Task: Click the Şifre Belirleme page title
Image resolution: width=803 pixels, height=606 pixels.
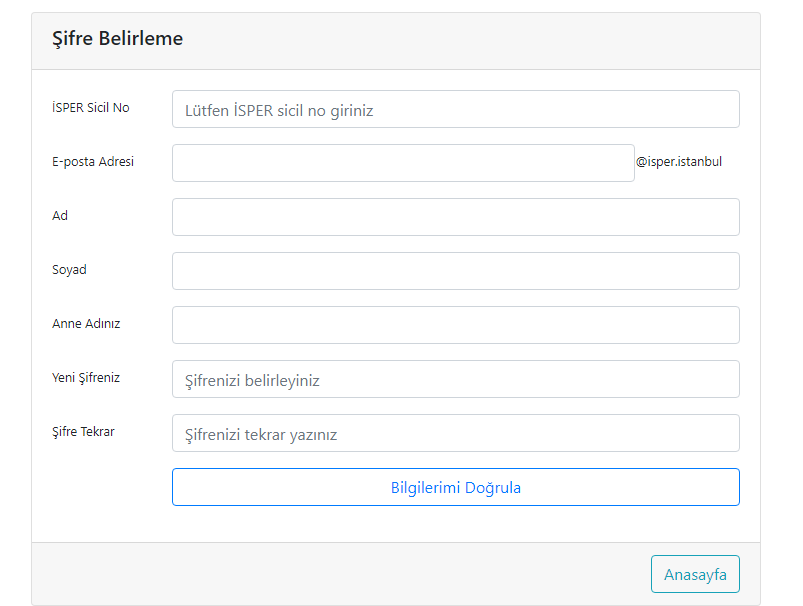Action: 117,38
